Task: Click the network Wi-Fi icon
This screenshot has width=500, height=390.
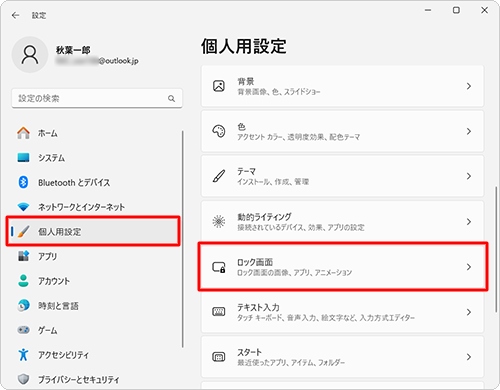Action: (x=23, y=207)
